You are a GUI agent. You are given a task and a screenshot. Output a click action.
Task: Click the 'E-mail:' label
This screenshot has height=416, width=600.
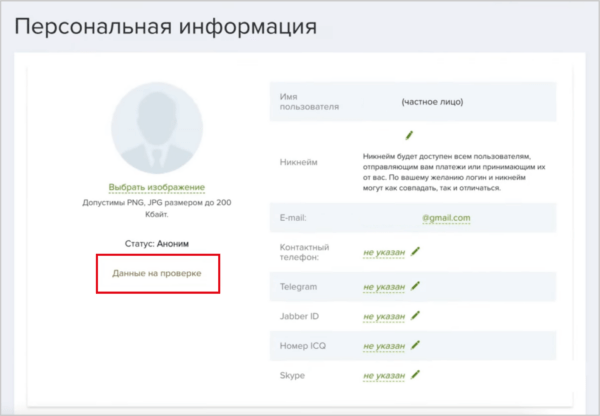[293, 218]
